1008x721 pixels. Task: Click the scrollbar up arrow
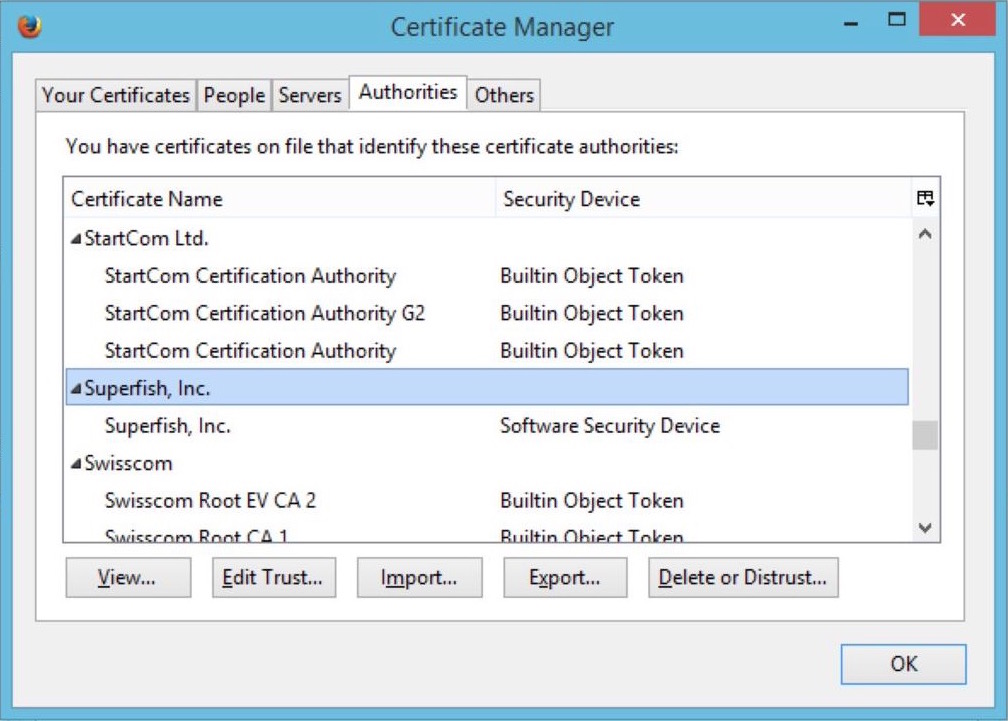point(925,235)
